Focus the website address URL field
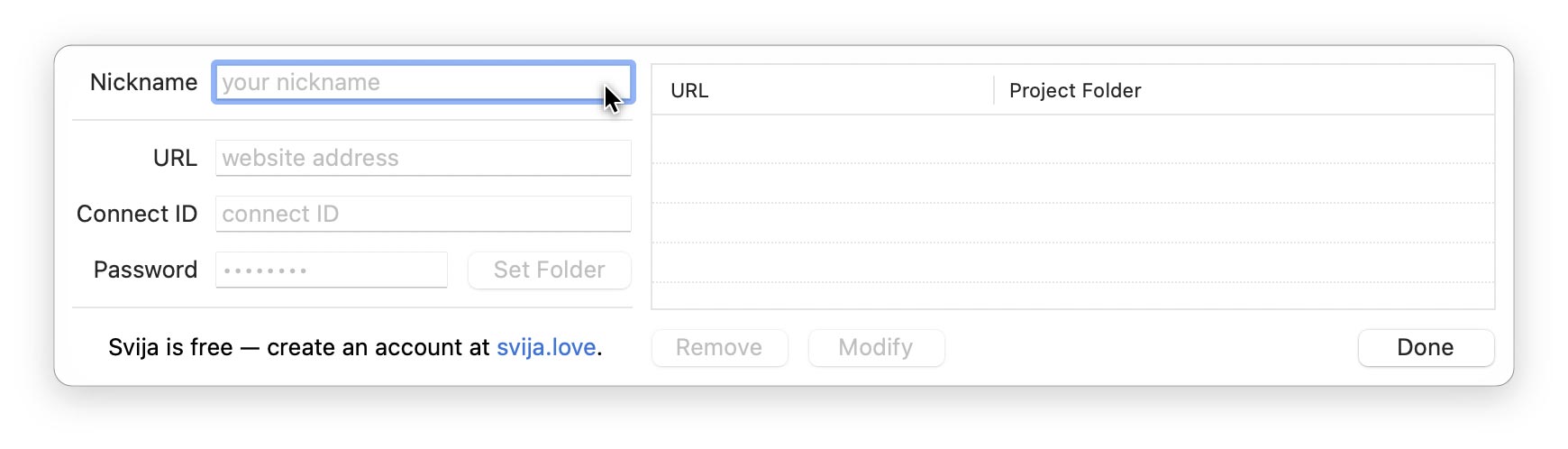 [423, 158]
